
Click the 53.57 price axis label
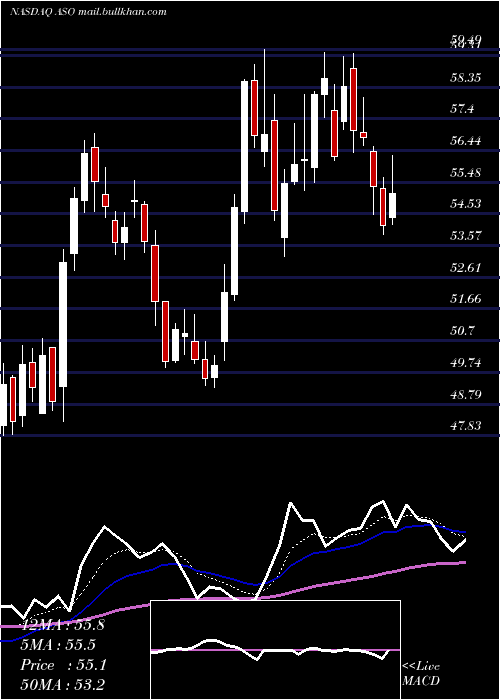466,236
